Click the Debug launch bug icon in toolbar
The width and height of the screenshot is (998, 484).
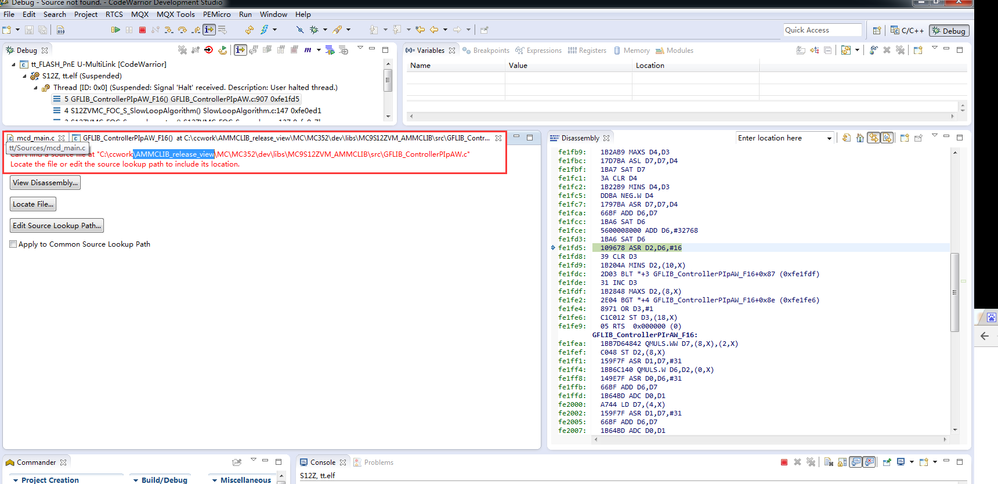pyautogui.click(x=314, y=30)
